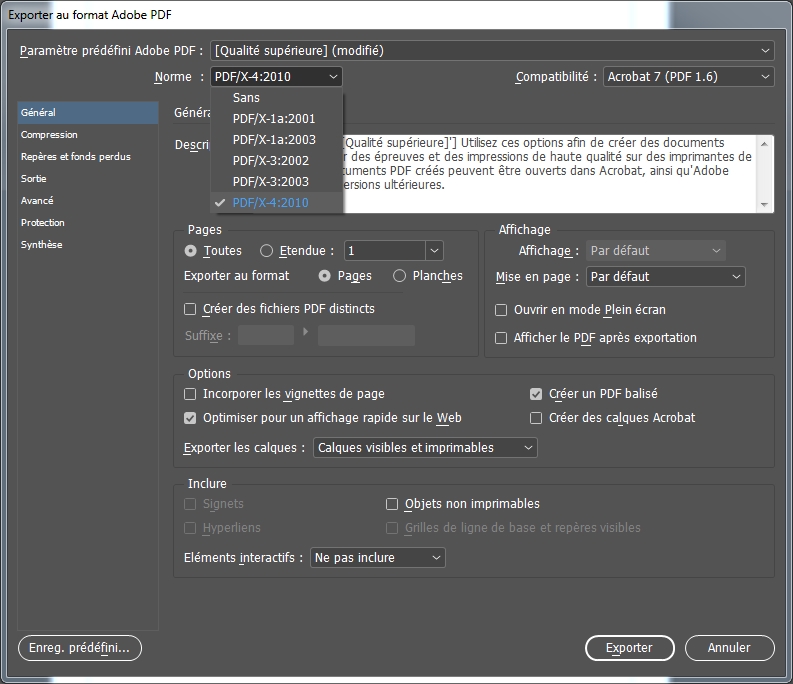Choose PDF/X-3:2003 in the Norme list
The width and height of the screenshot is (793, 684).
277,182
